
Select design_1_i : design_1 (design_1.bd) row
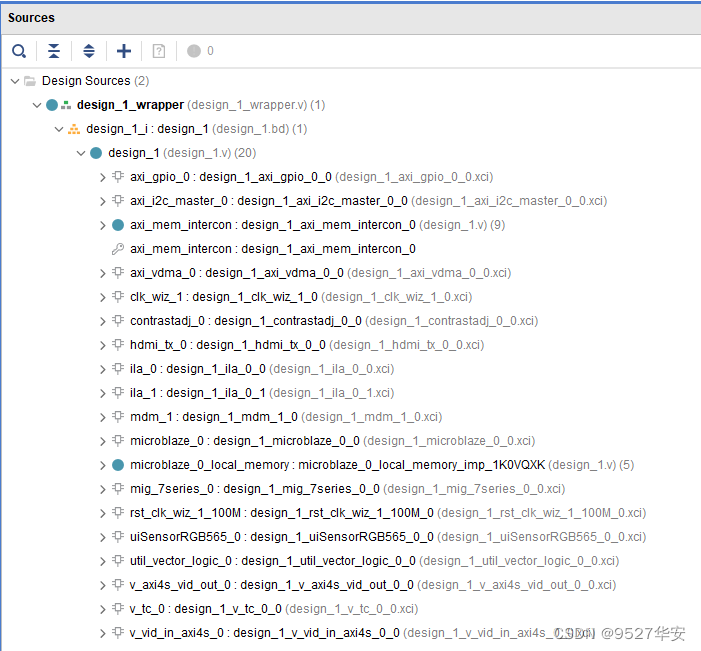[197, 129]
